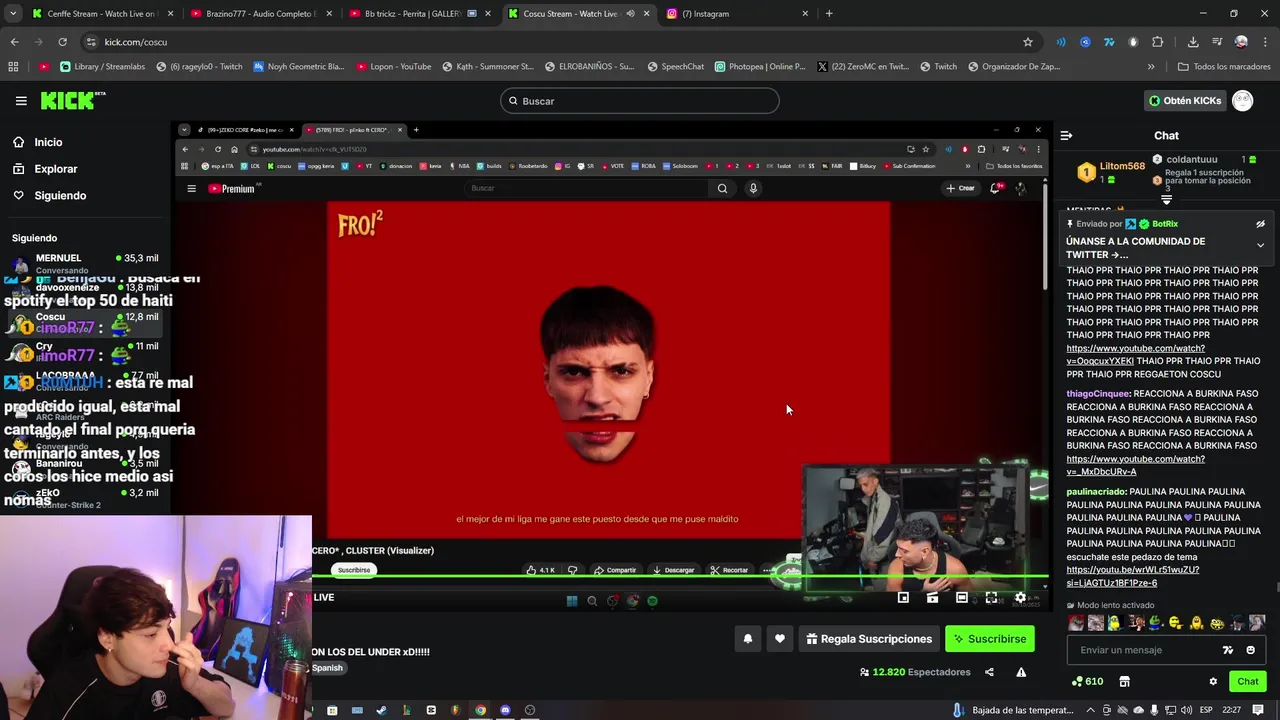
Task: Switch to Bb trickz Perrita tab
Action: (420, 14)
